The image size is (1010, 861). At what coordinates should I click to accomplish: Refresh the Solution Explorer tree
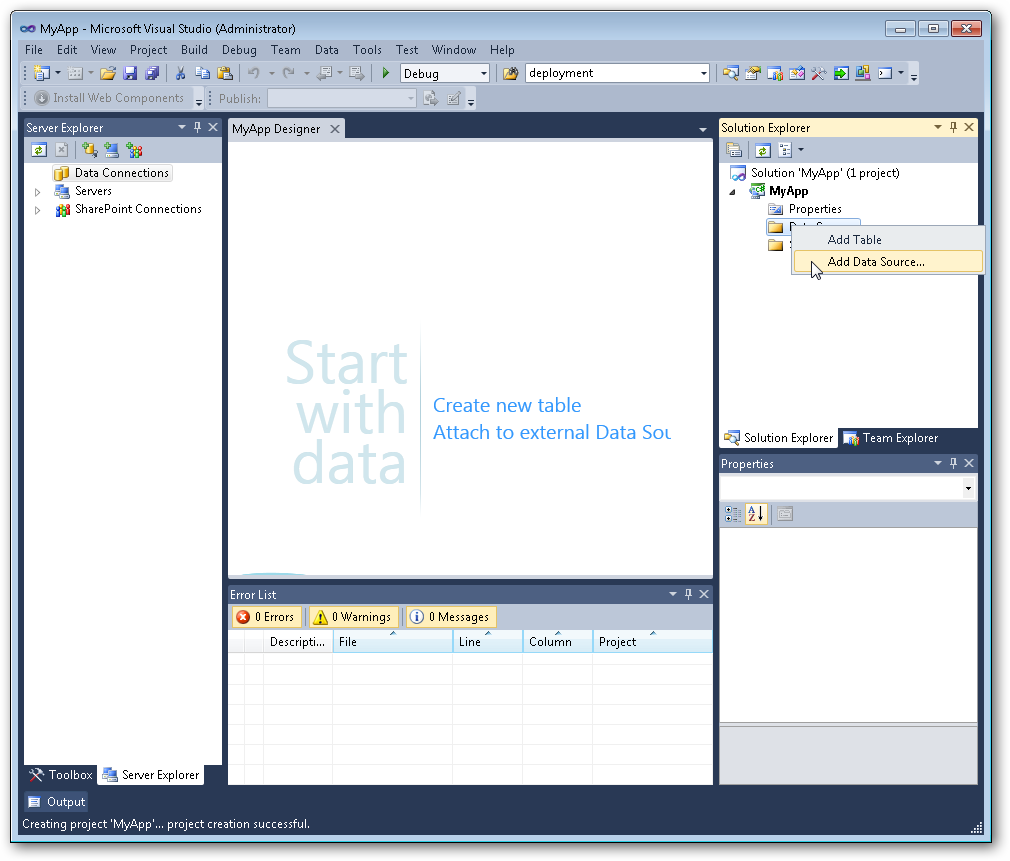[x=763, y=149]
